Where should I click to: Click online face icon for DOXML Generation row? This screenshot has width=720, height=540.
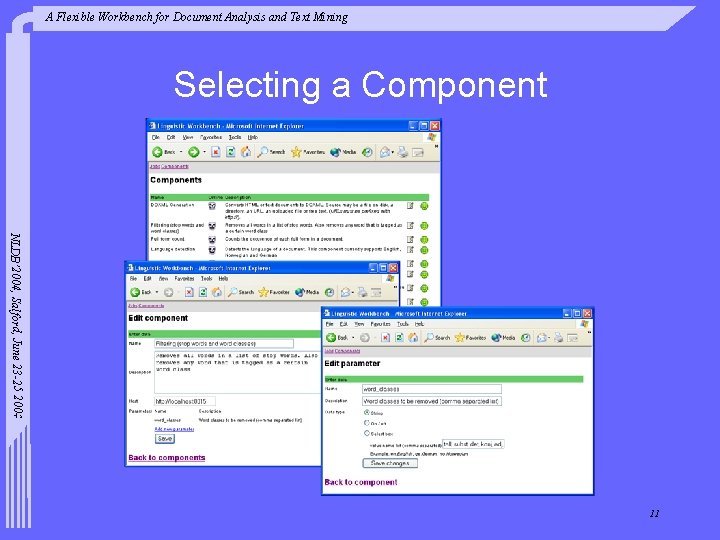pyautogui.click(x=212, y=206)
